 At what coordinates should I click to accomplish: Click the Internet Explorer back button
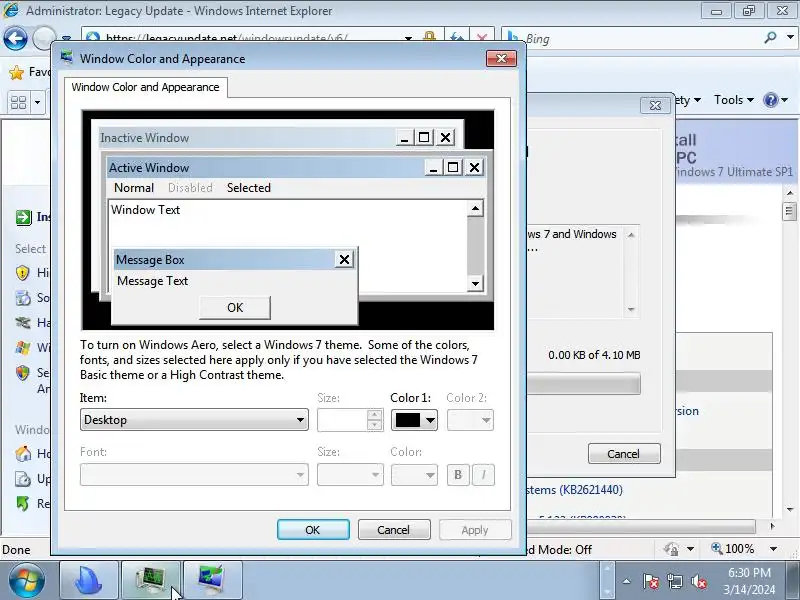click(x=15, y=38)
